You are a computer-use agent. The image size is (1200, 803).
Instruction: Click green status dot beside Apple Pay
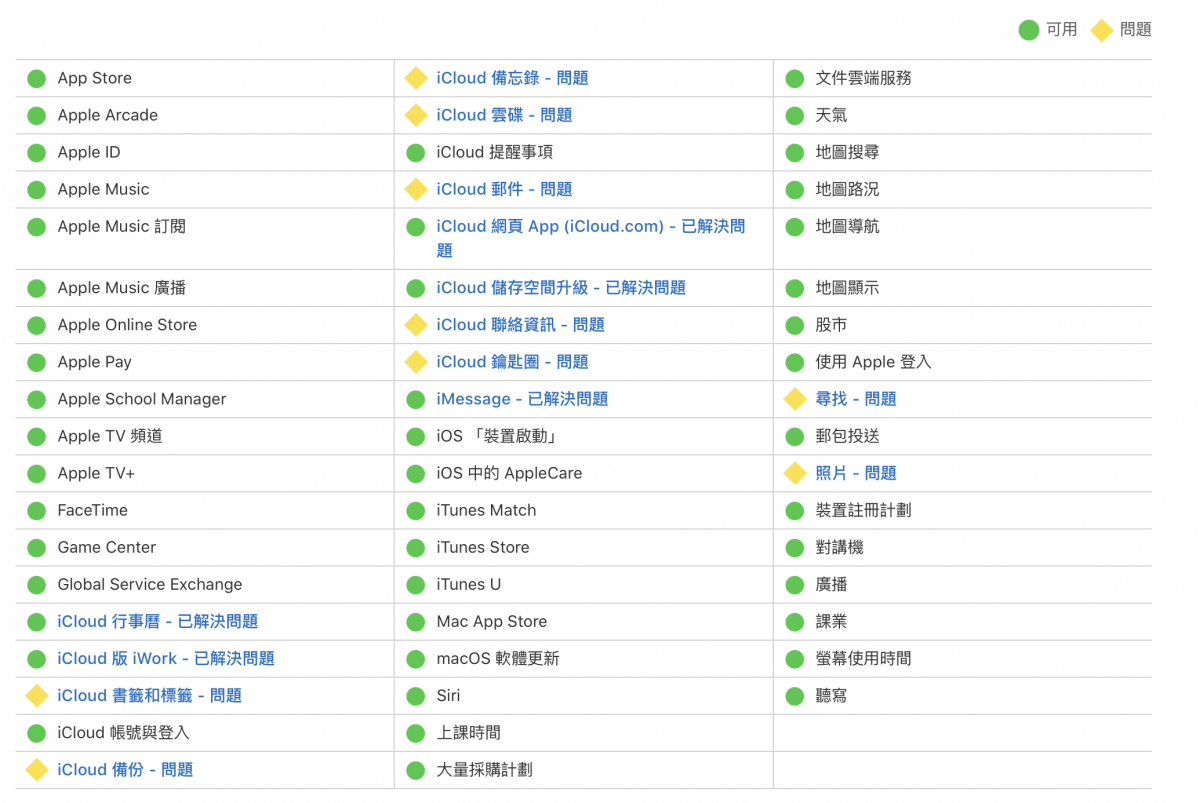tap(37, 362)
